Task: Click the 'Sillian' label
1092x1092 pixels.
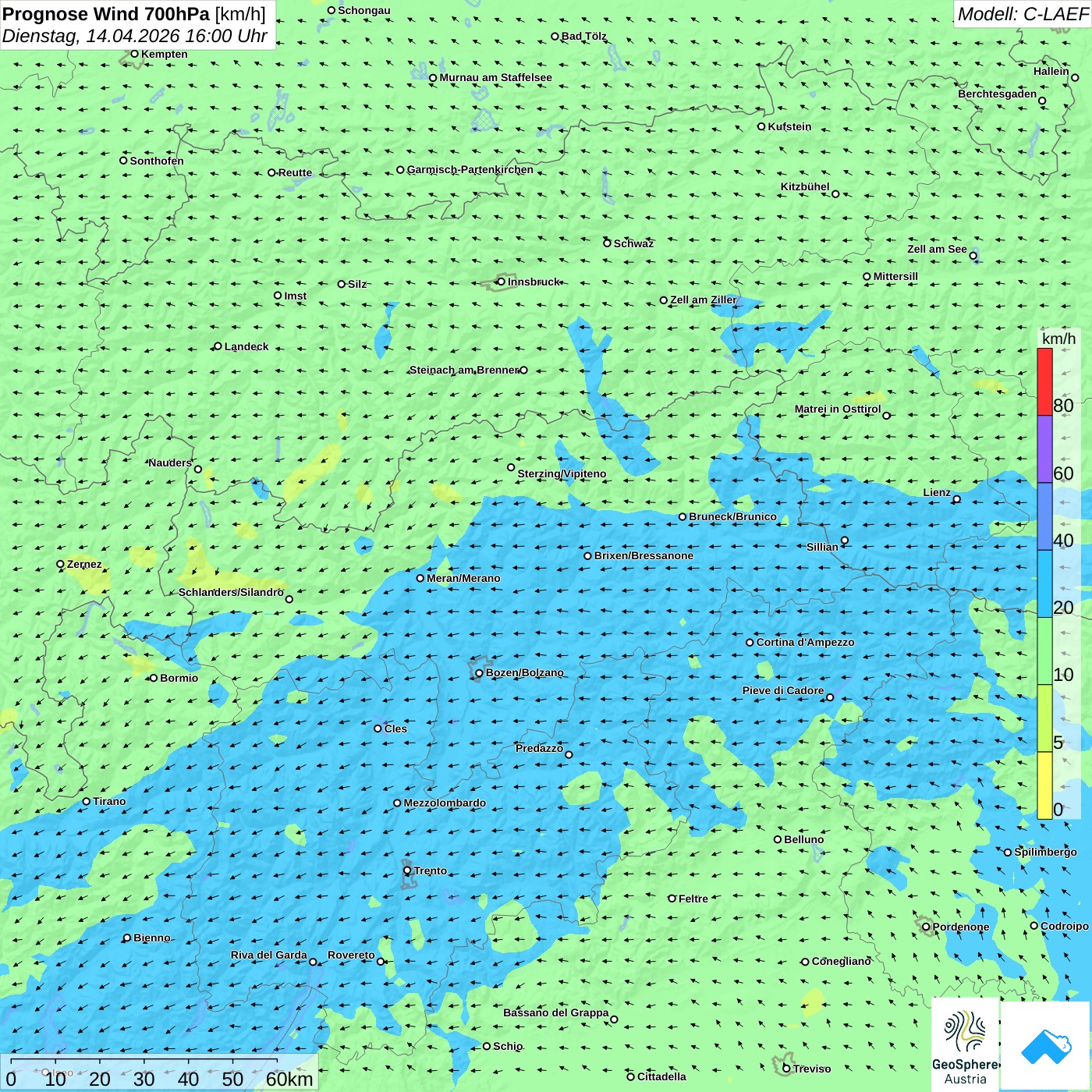Action: click(x=822, y=547)
